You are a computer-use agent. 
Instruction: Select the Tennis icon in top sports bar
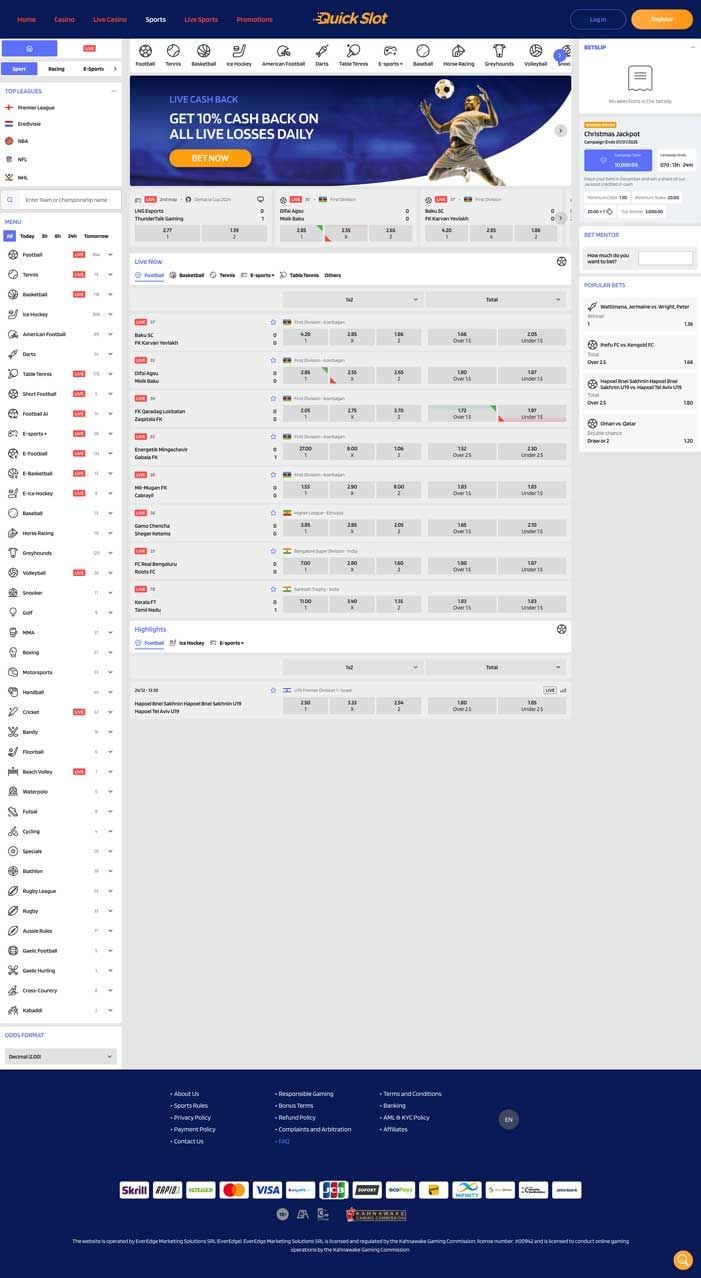[x=173, y=51]
